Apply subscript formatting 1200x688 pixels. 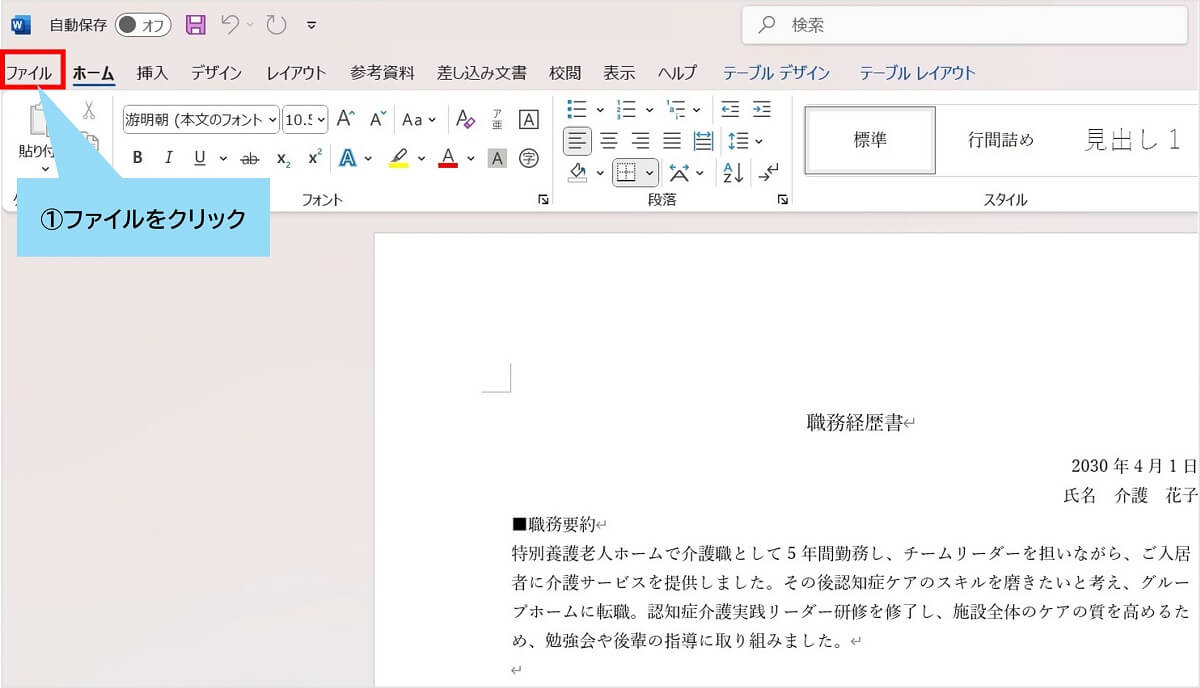[x=283, y=158]
